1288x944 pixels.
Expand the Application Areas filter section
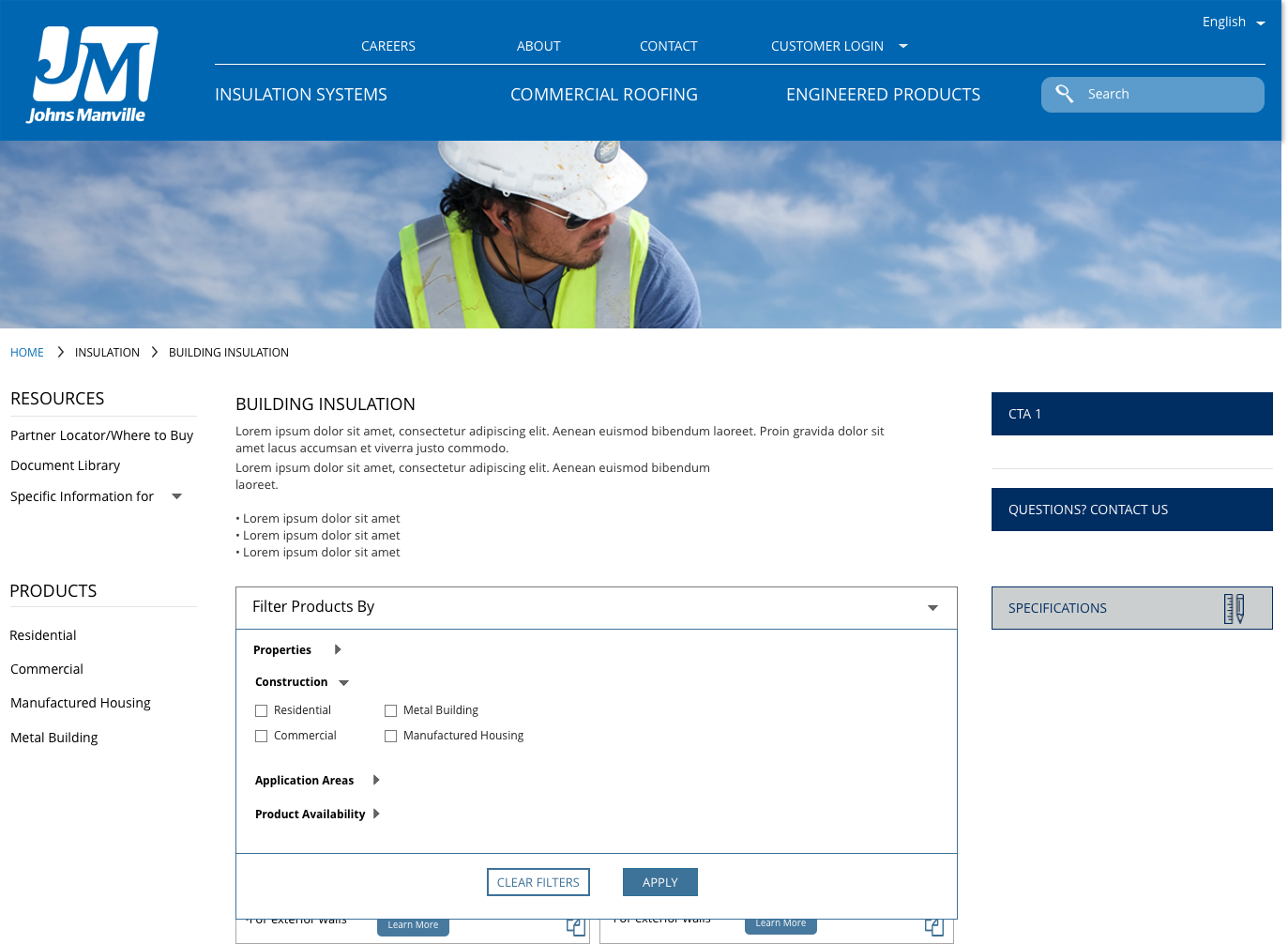376,780
